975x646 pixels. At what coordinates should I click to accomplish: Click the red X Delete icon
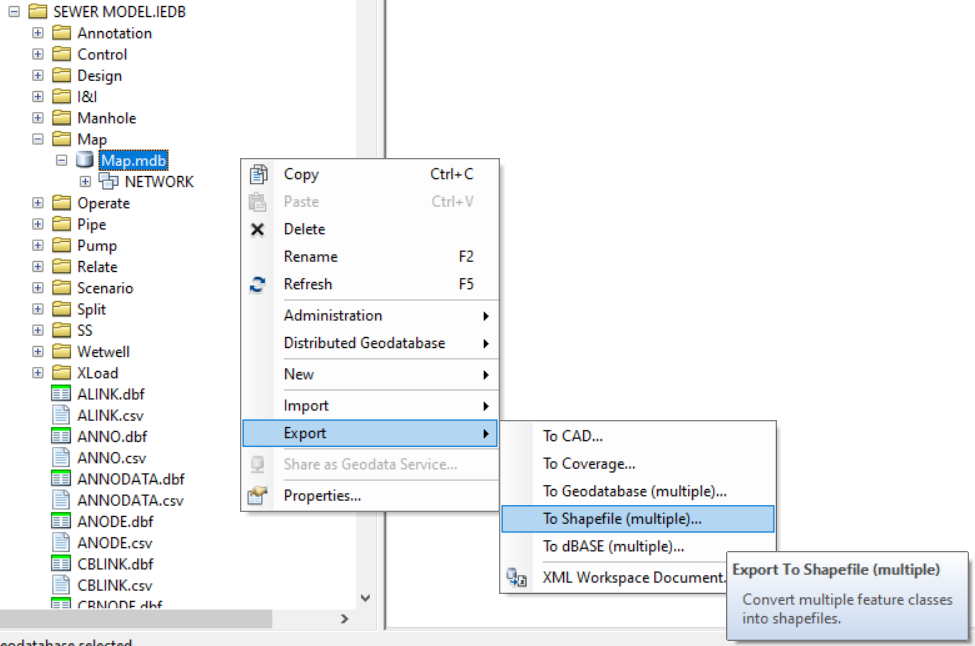tap(257, 229)
